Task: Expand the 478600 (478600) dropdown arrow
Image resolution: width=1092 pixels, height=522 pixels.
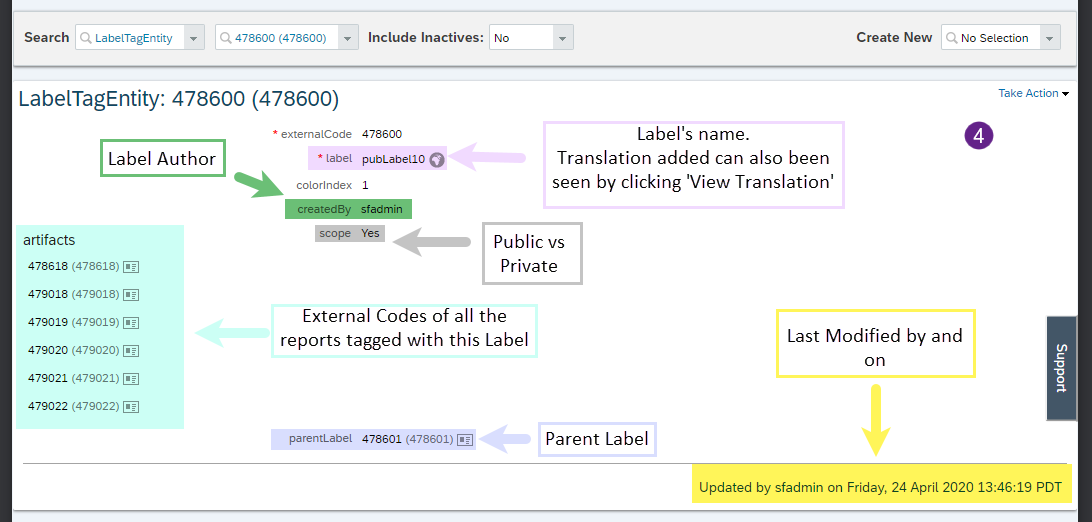Action: pyautogui.click(x=348, y=38)
